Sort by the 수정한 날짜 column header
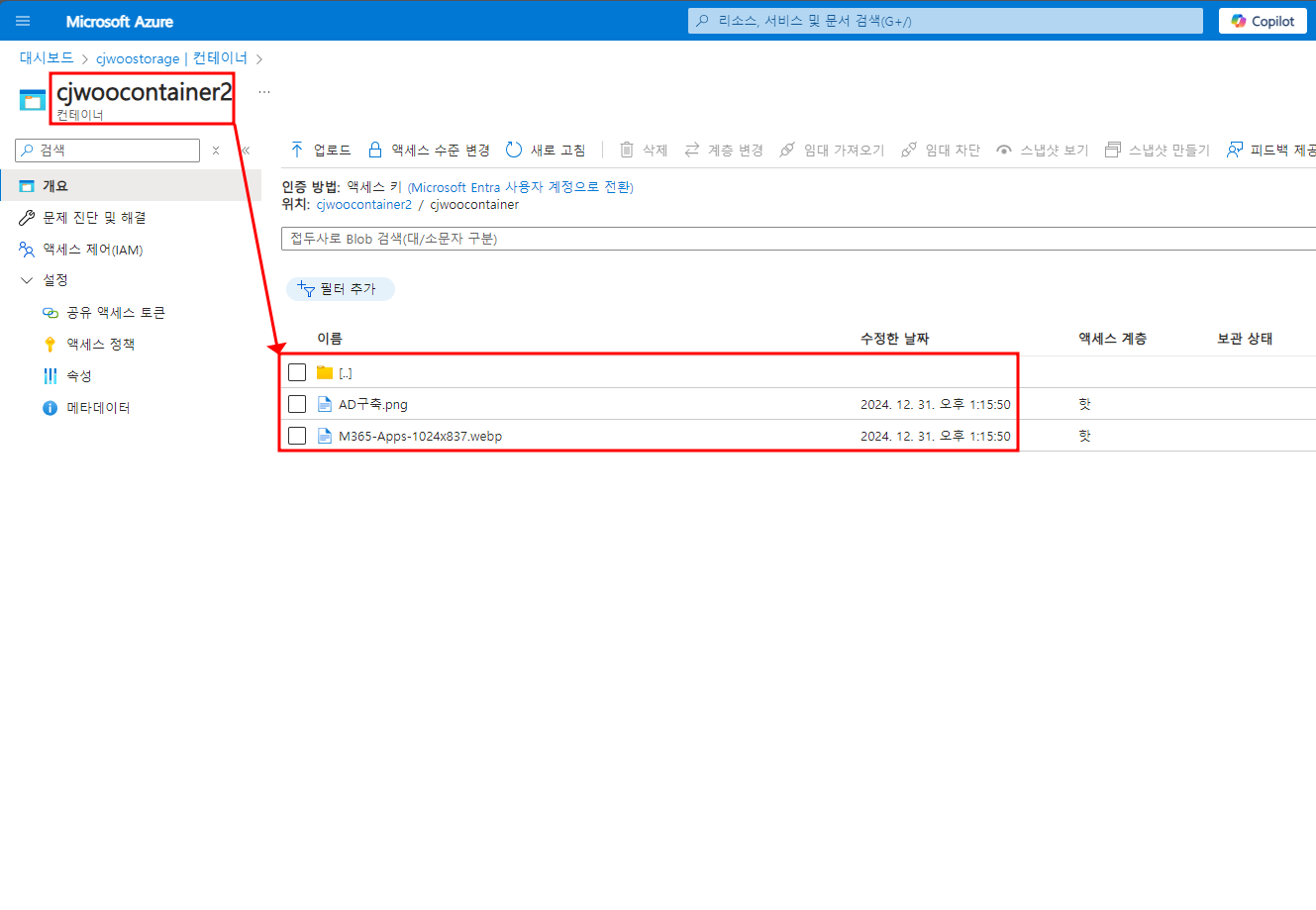Image resolution: width=1316 pixels, height=910 pixels. click(x=894, y=339)
